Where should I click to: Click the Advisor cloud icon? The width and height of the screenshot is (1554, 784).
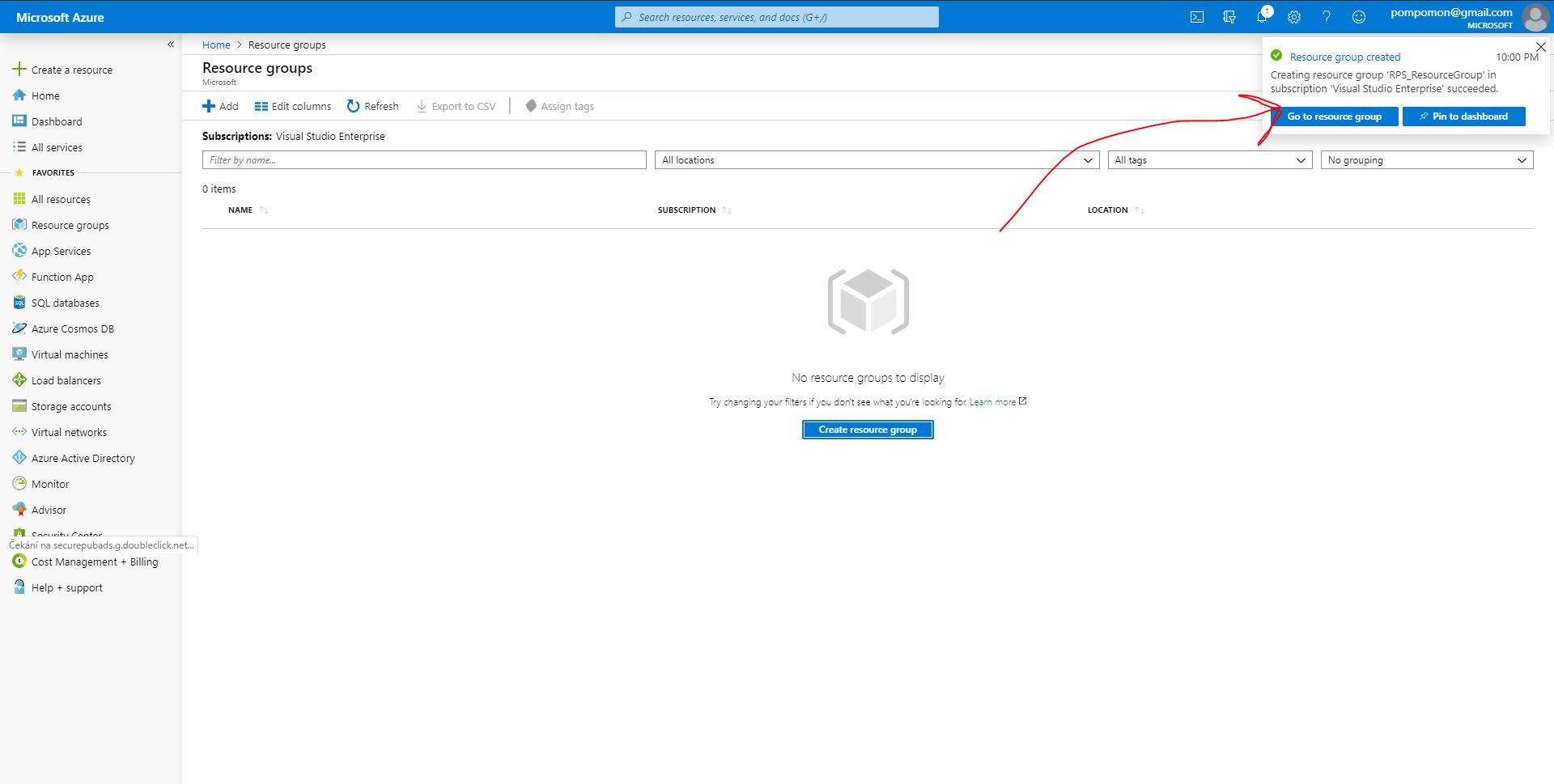pos(19,509)
